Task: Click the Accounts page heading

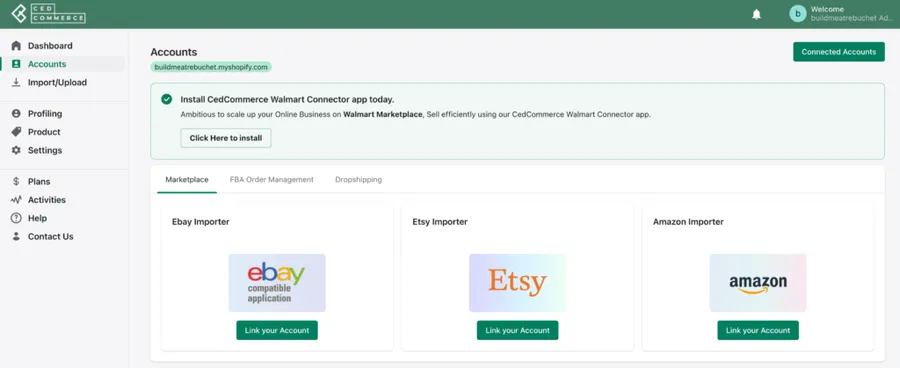Action: [173, 52]
